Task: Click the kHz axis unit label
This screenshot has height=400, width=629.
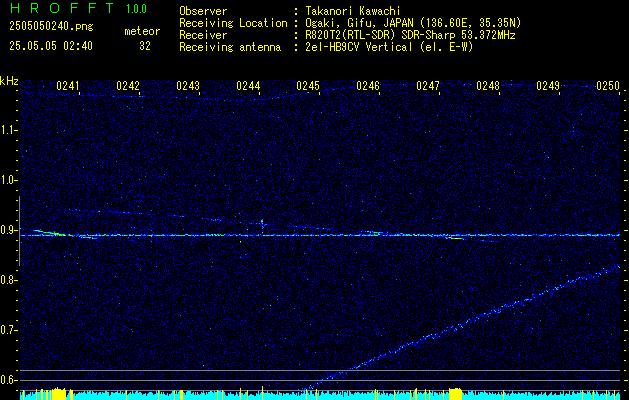Action: coord(9,82)
